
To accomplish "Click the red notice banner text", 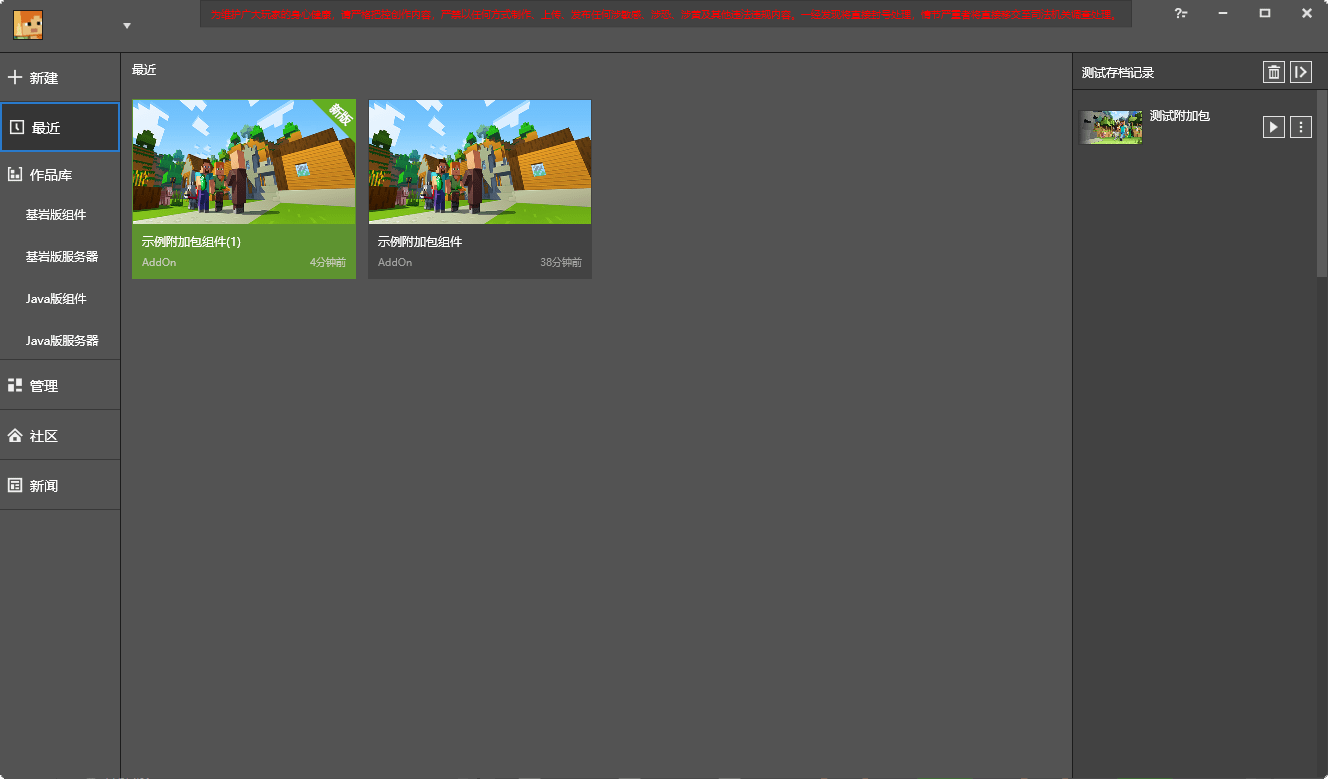I will [665, 15].
